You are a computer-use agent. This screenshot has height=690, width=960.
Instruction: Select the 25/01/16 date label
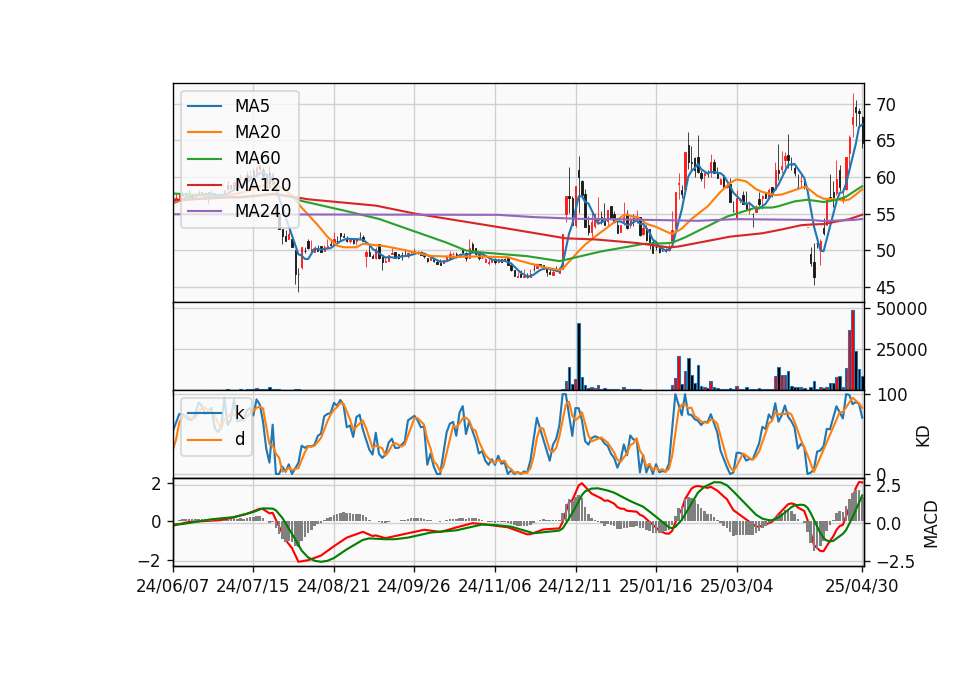656,587
